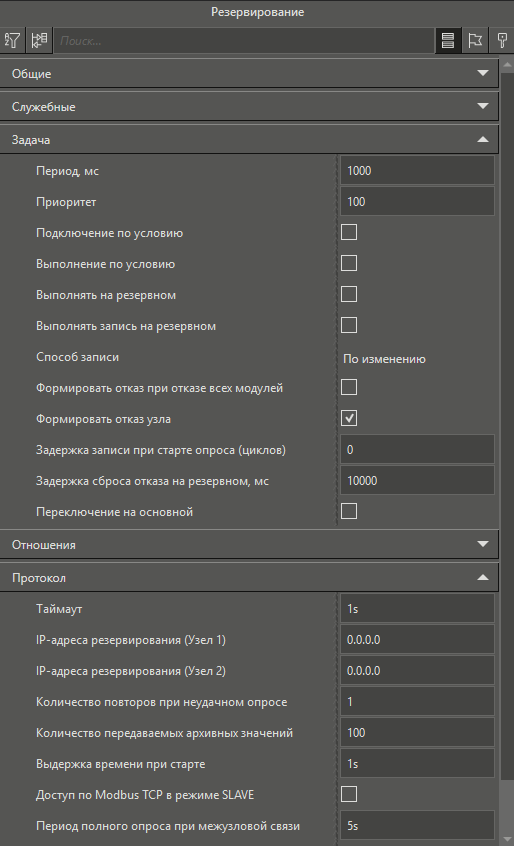The image size is (514, 846).
Task: Edit IP-адреса резервирования (Узел 2) field
Action: point(417,671)
